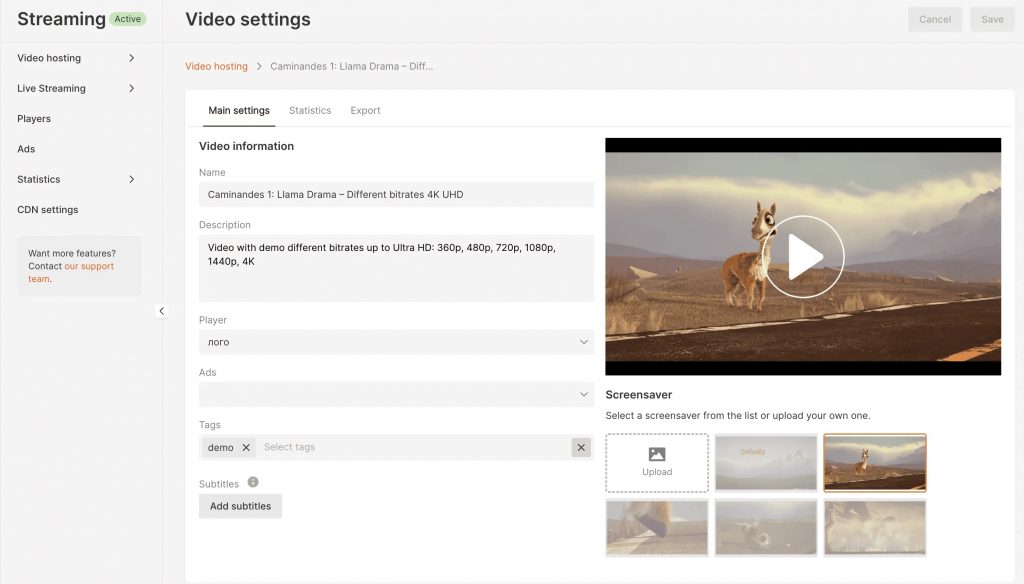Expand the Statistics sidebar chevron
The height and width of the screenshot is (584, 1024).
pos(132,179)
